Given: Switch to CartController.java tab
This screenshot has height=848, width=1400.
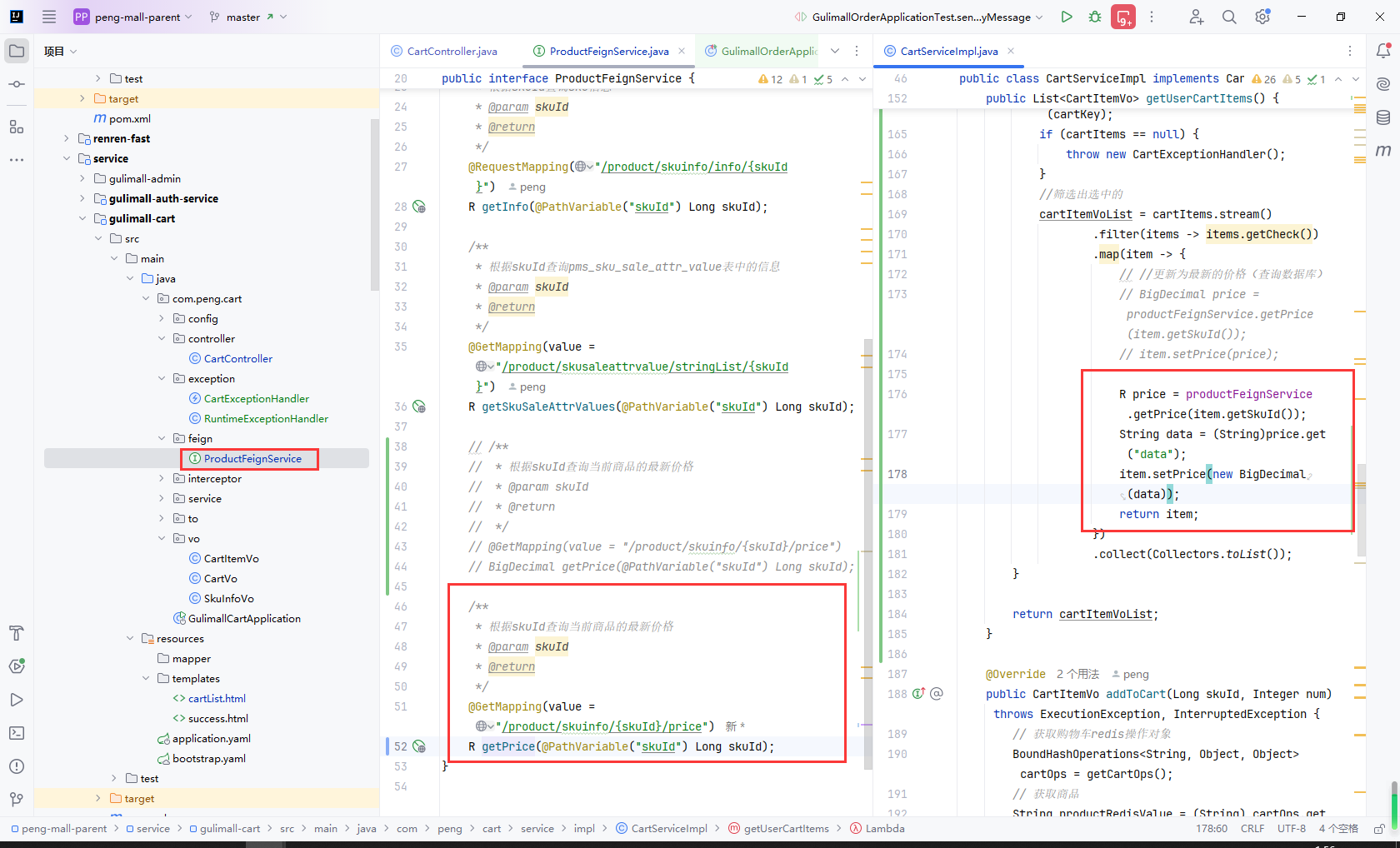Looking at the screenshot, I should (444, 51).
